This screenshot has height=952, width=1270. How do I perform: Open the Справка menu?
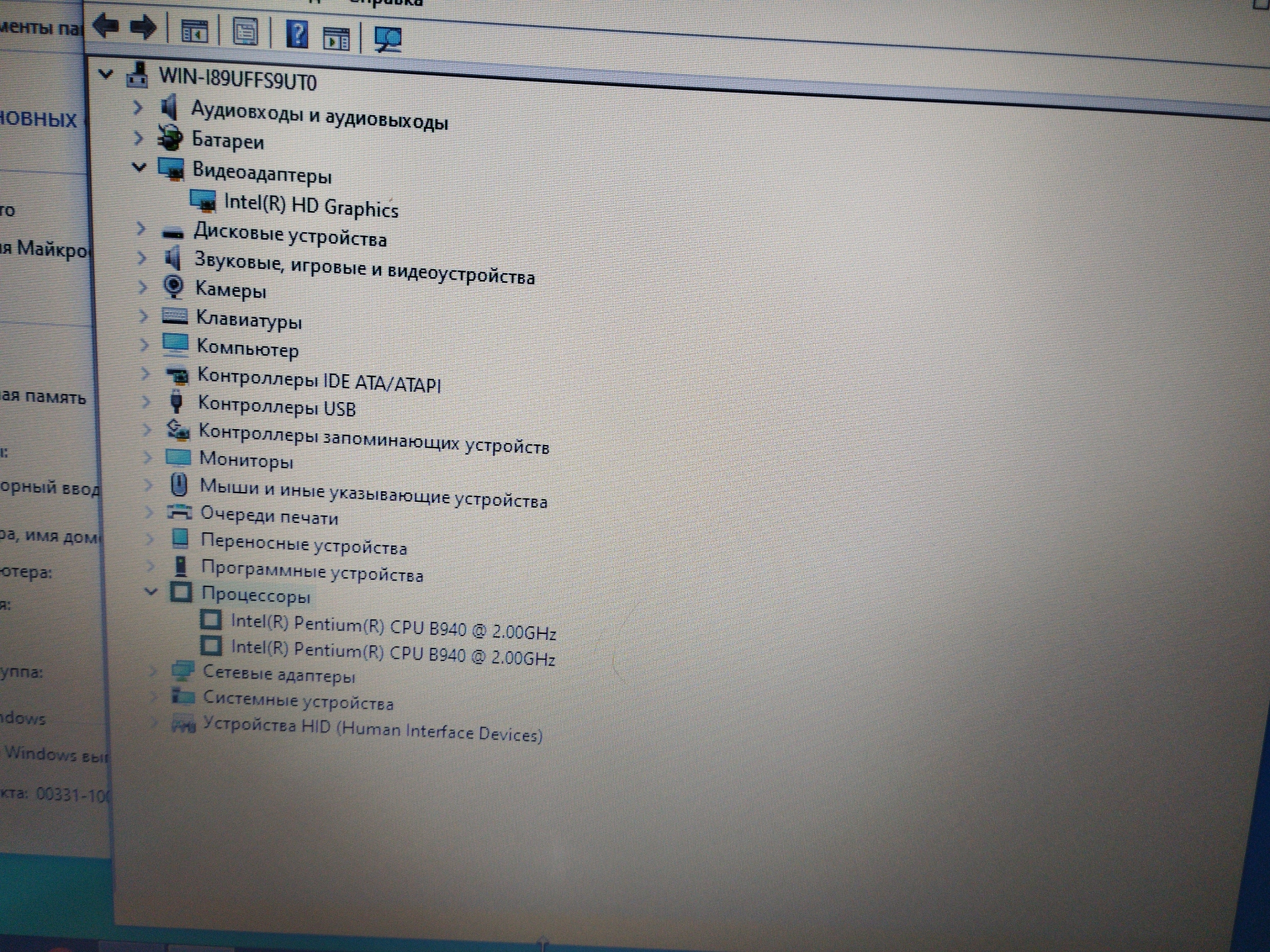point(385,2)
